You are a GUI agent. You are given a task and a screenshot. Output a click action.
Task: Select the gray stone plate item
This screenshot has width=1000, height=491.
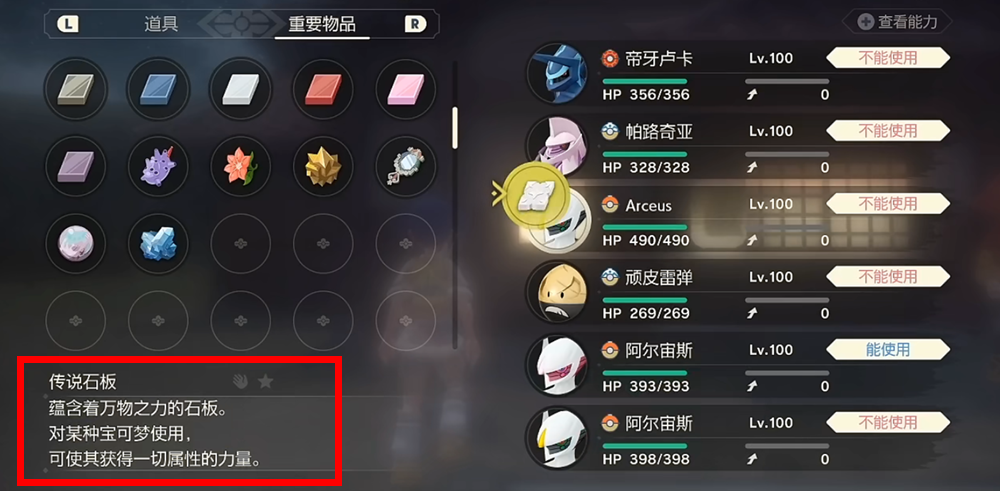point(75,90)
